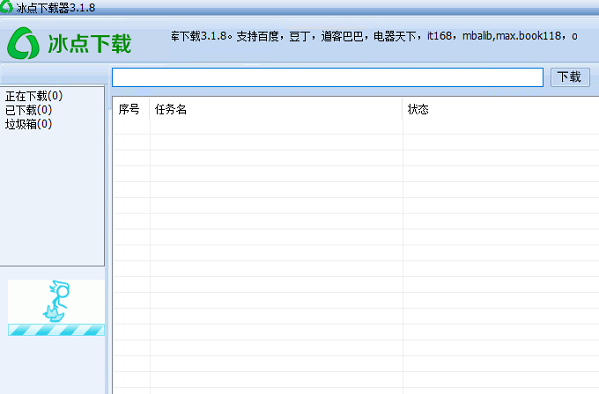Click the 下载 download button

[570, 77]
